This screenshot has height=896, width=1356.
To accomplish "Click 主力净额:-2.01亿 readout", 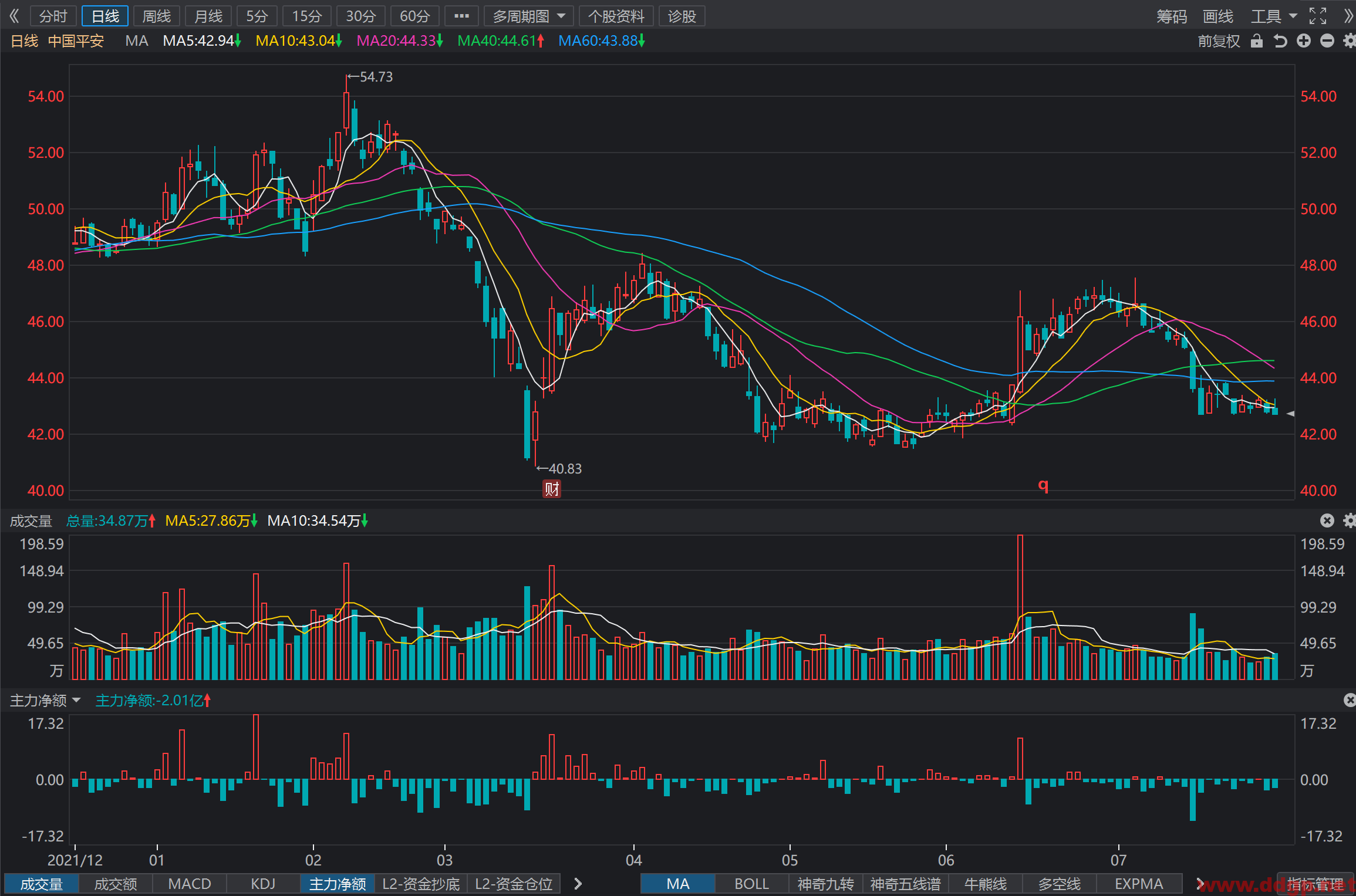I will (153, 700).
